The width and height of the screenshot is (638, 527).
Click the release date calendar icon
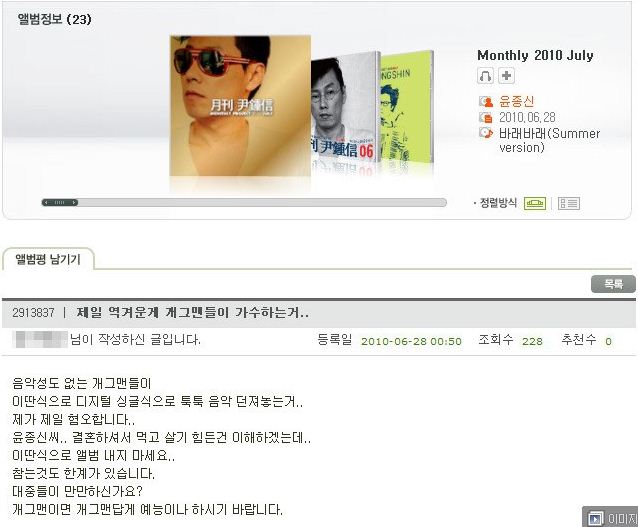point(486,118)
